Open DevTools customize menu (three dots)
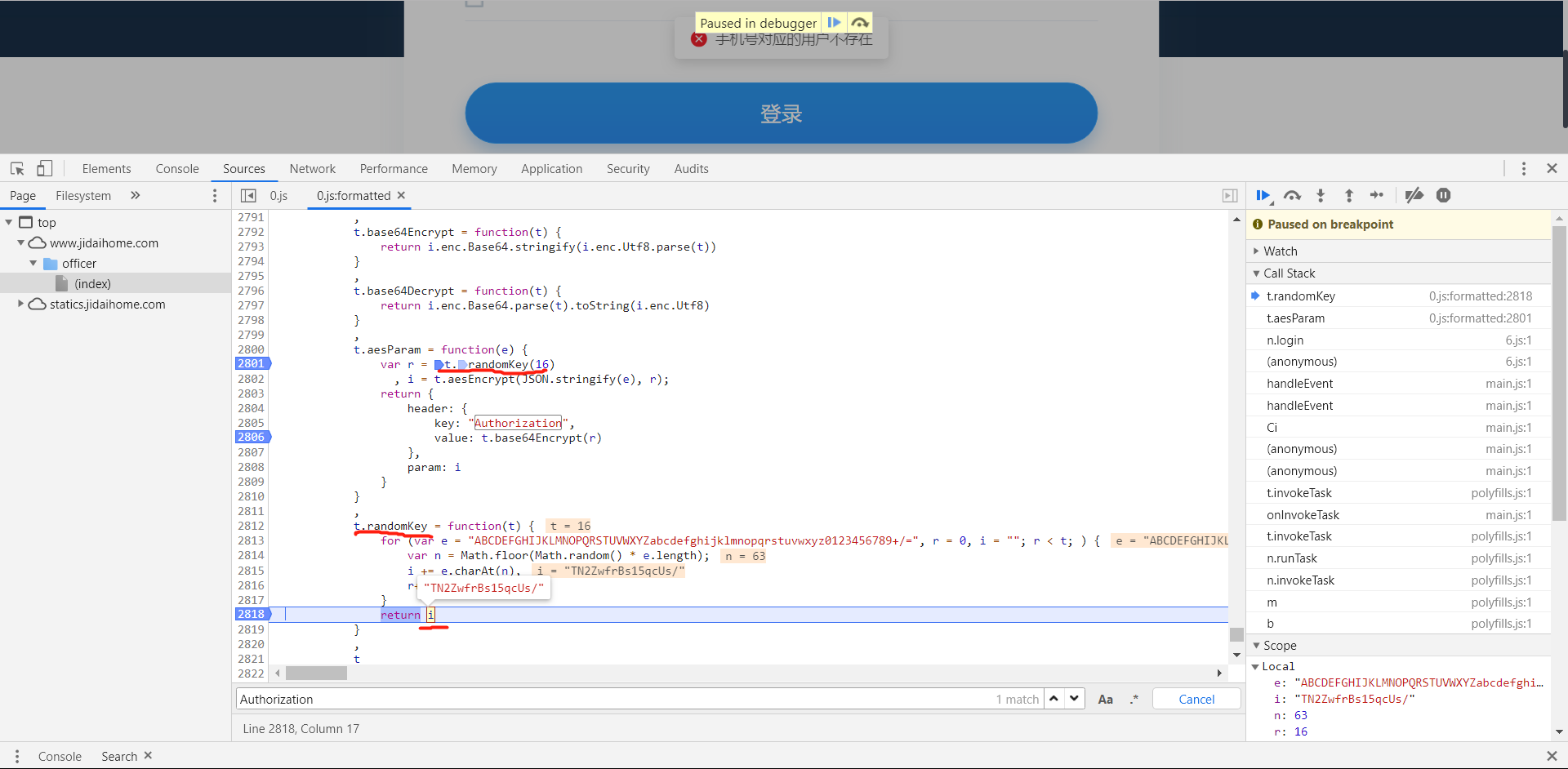Image resolution: width=1568 pixels, height=769 pixels. (x=1523, y=168)
